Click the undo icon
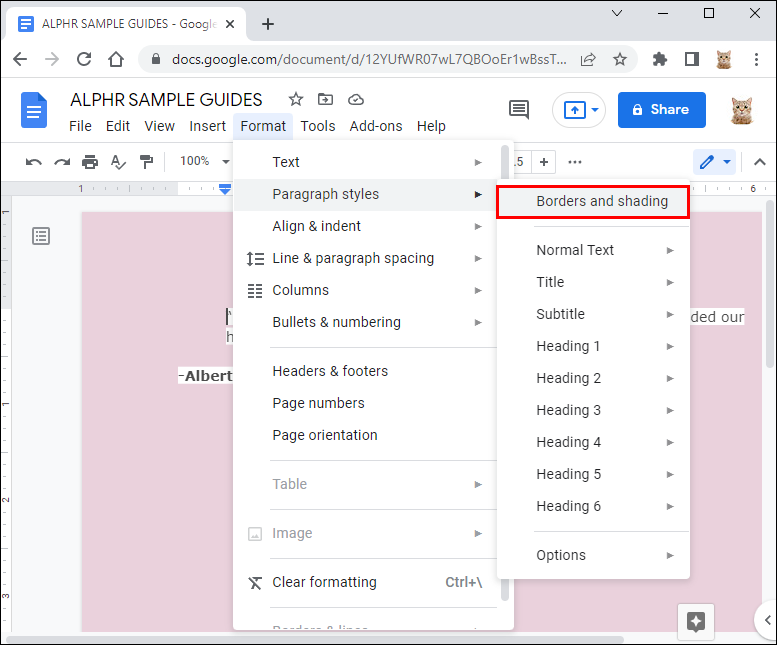The height and width of the screenshot is (645, 777). pos(34,162)
